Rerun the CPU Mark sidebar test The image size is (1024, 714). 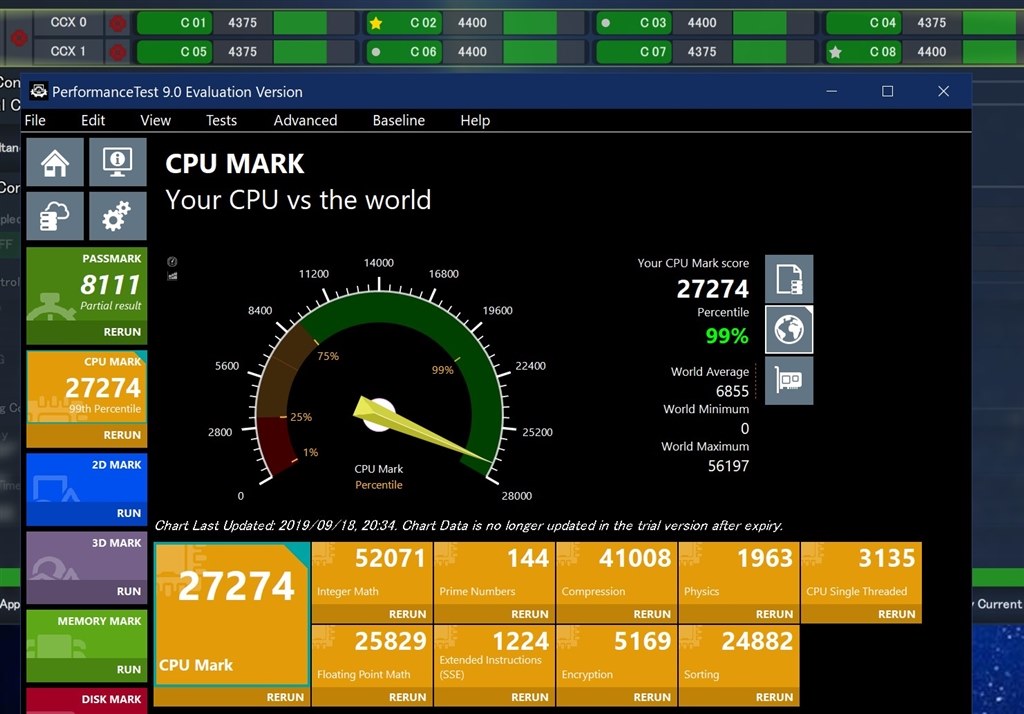[122, 435]
